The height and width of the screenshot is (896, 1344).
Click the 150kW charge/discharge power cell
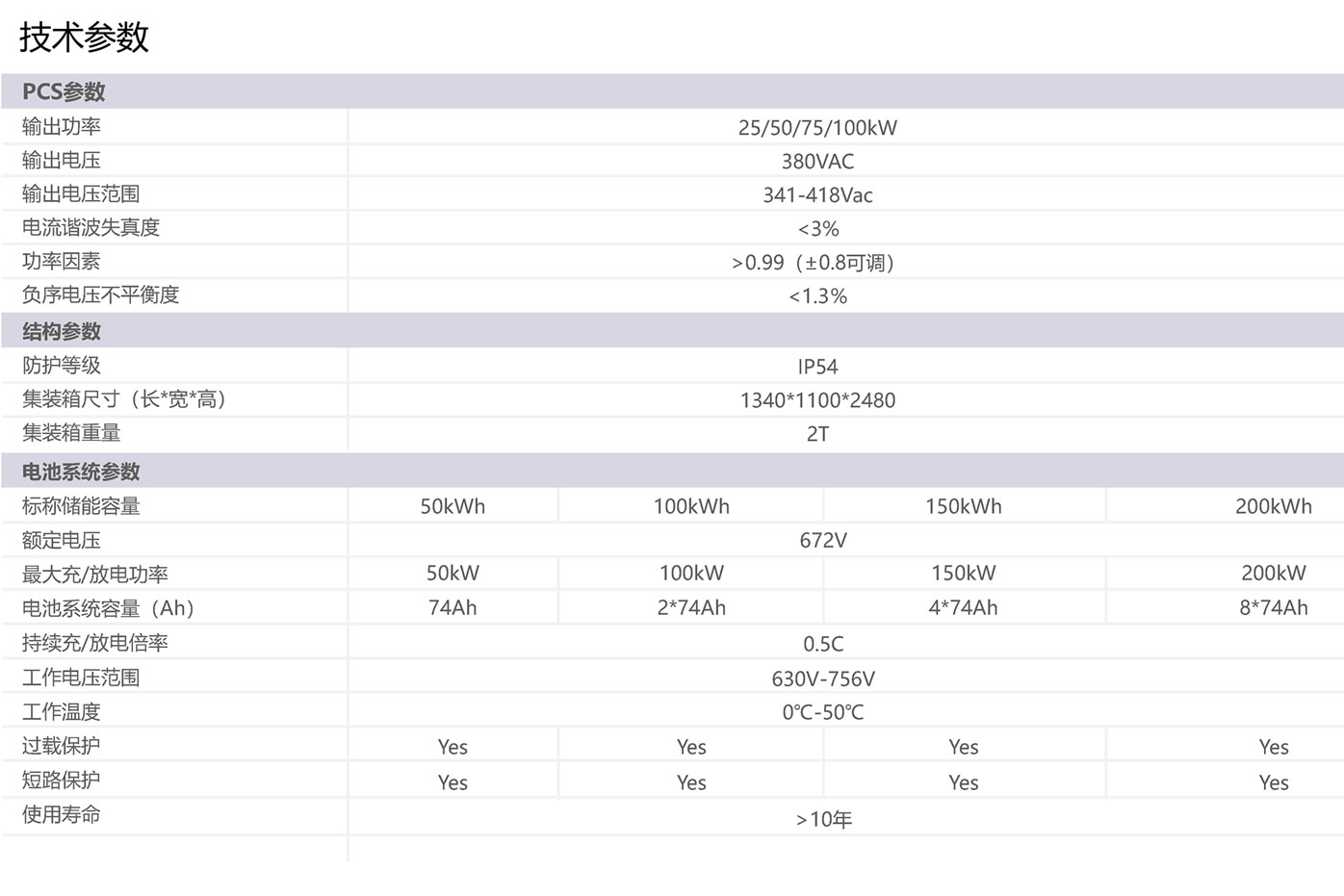pyautogui.click(x=963, y=574)
